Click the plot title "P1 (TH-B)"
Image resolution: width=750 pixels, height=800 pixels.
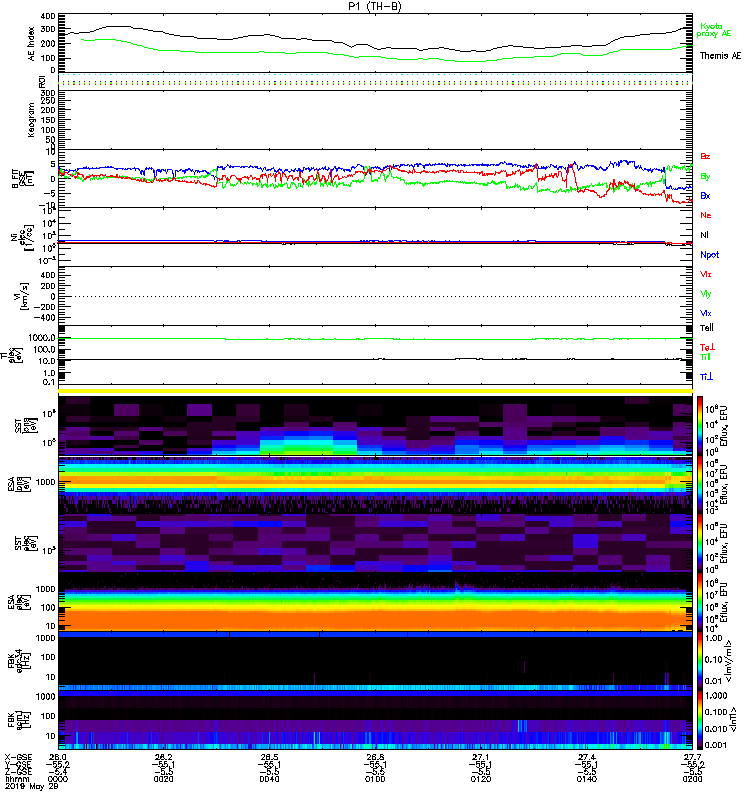[x=375, y=6]
